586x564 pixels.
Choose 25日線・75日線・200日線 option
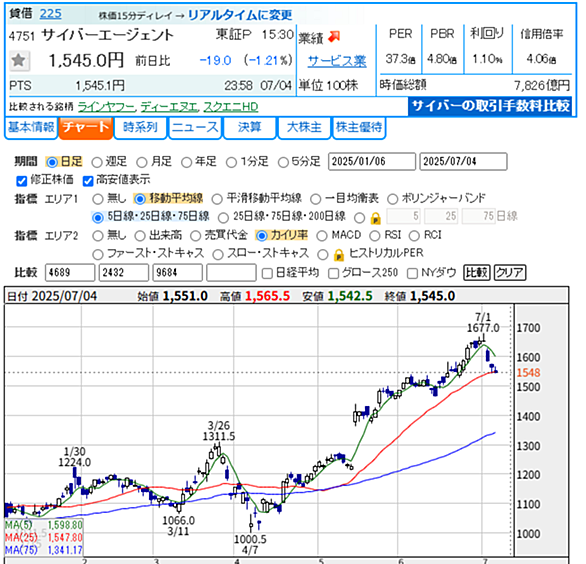[x=223, y=217]
